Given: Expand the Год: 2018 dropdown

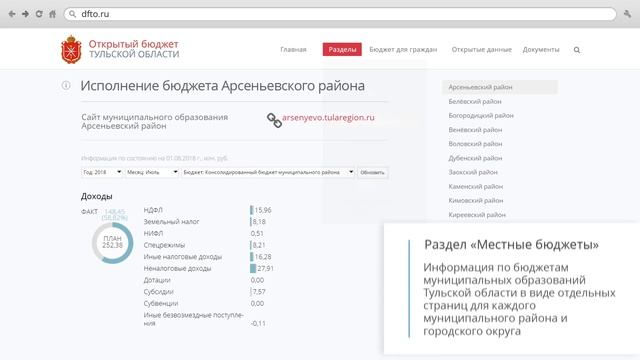Looking at the screenshot, I should click(x=102, y=172).
